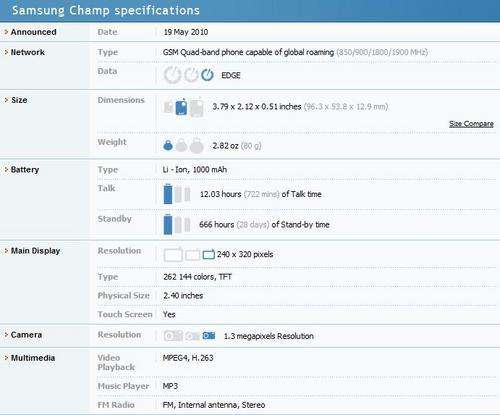
Task: Click the largest grey display resolution icon
Action: (173, 255)
